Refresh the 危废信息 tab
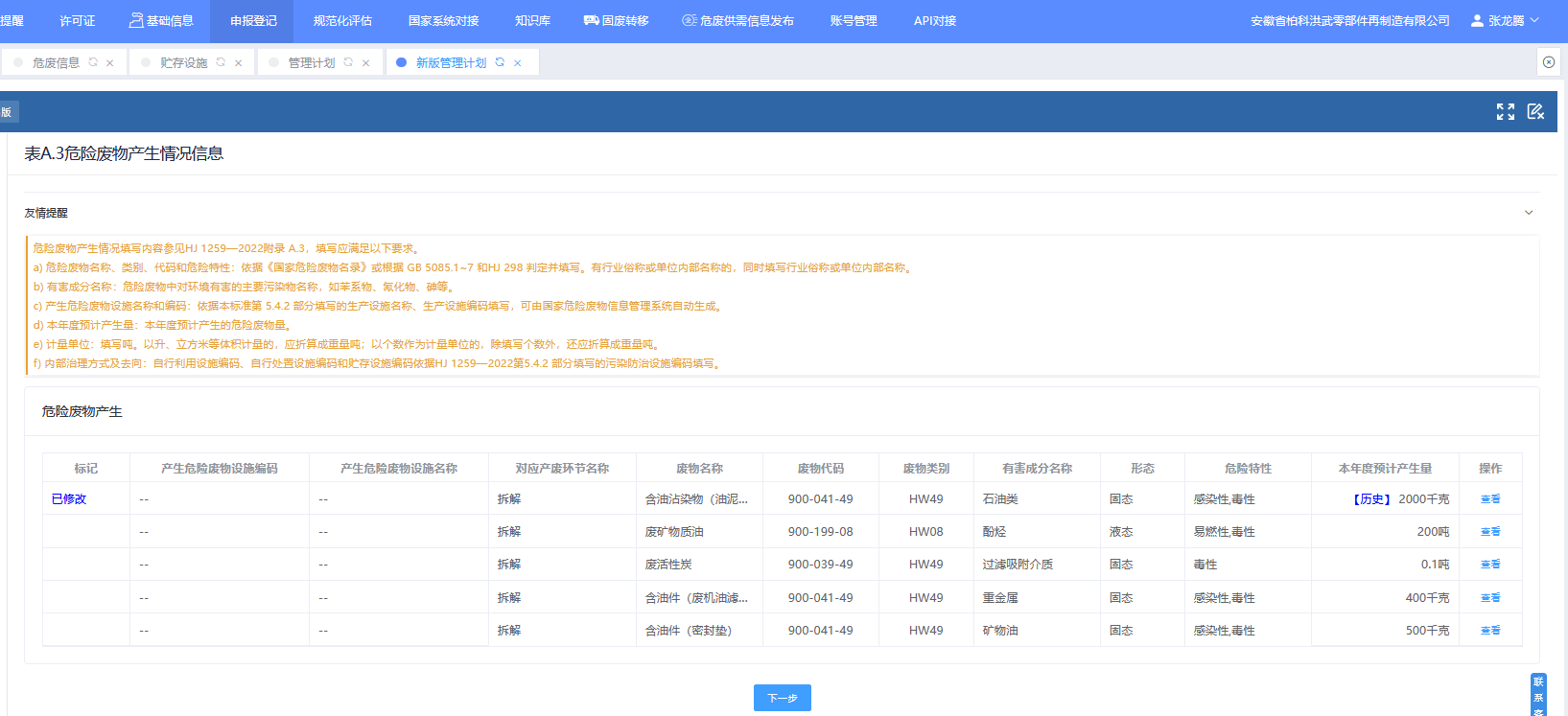Image resolution: width=1568 pixels, height=716 pixels. pos(93,62)
